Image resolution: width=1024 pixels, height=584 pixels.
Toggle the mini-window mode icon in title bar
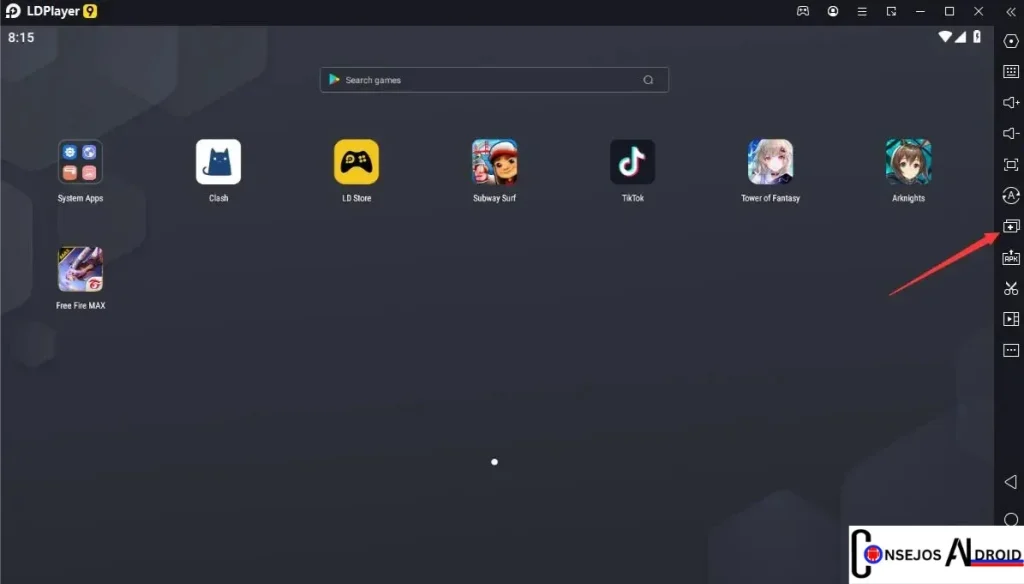(891, 11)
